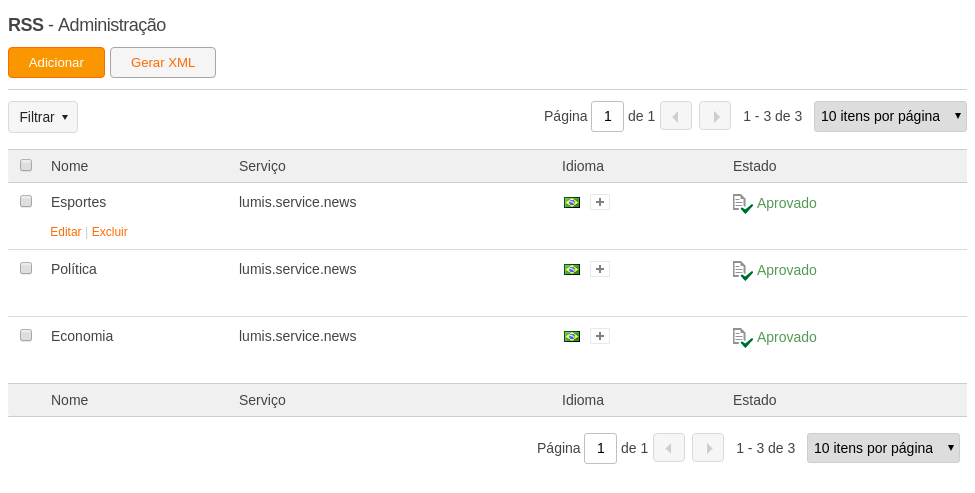Click the approved status icon for Economia
The height and width of the screenshot is (493, 975).
742,338
